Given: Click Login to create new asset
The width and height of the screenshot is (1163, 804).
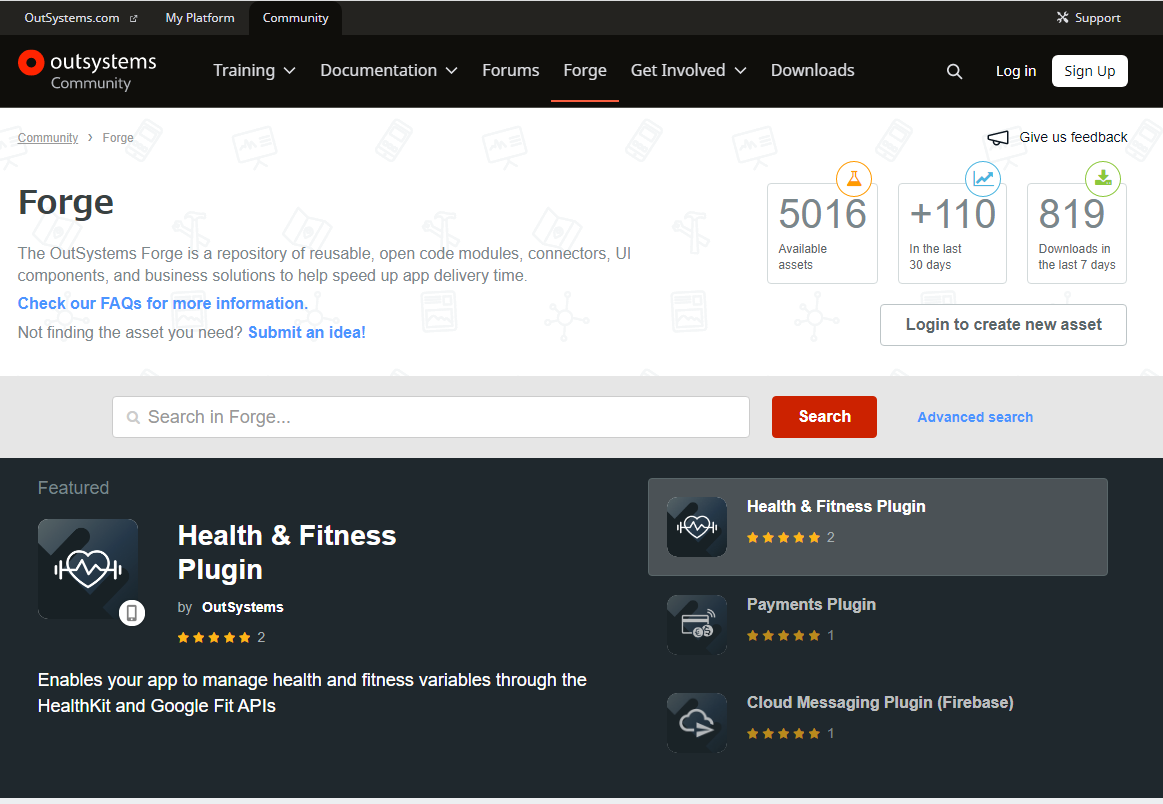Looking at the screenshot, I should point(1003,325).
